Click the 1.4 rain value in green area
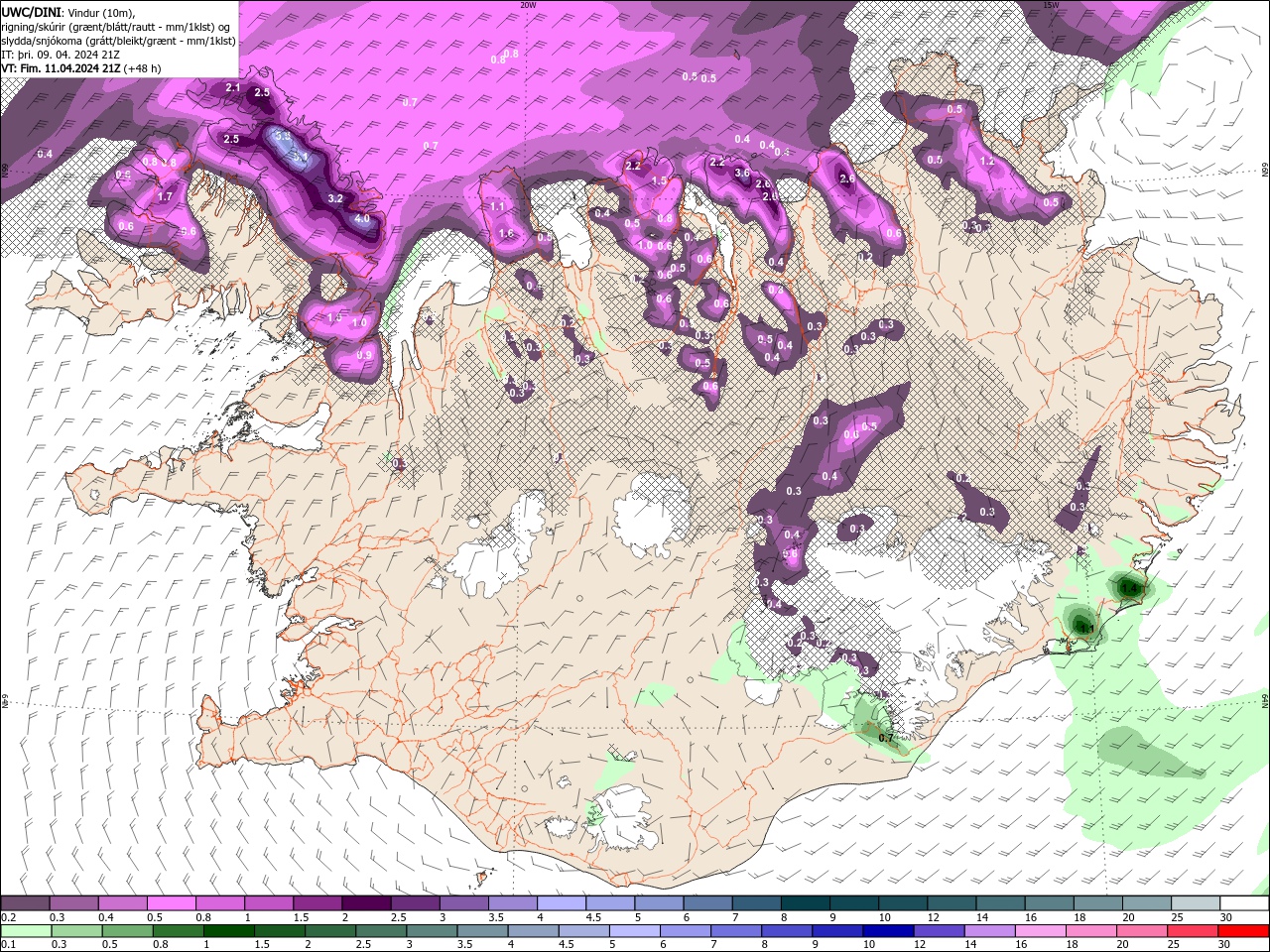Screen dimensions: 1270x952 (x=1129, y=588)
